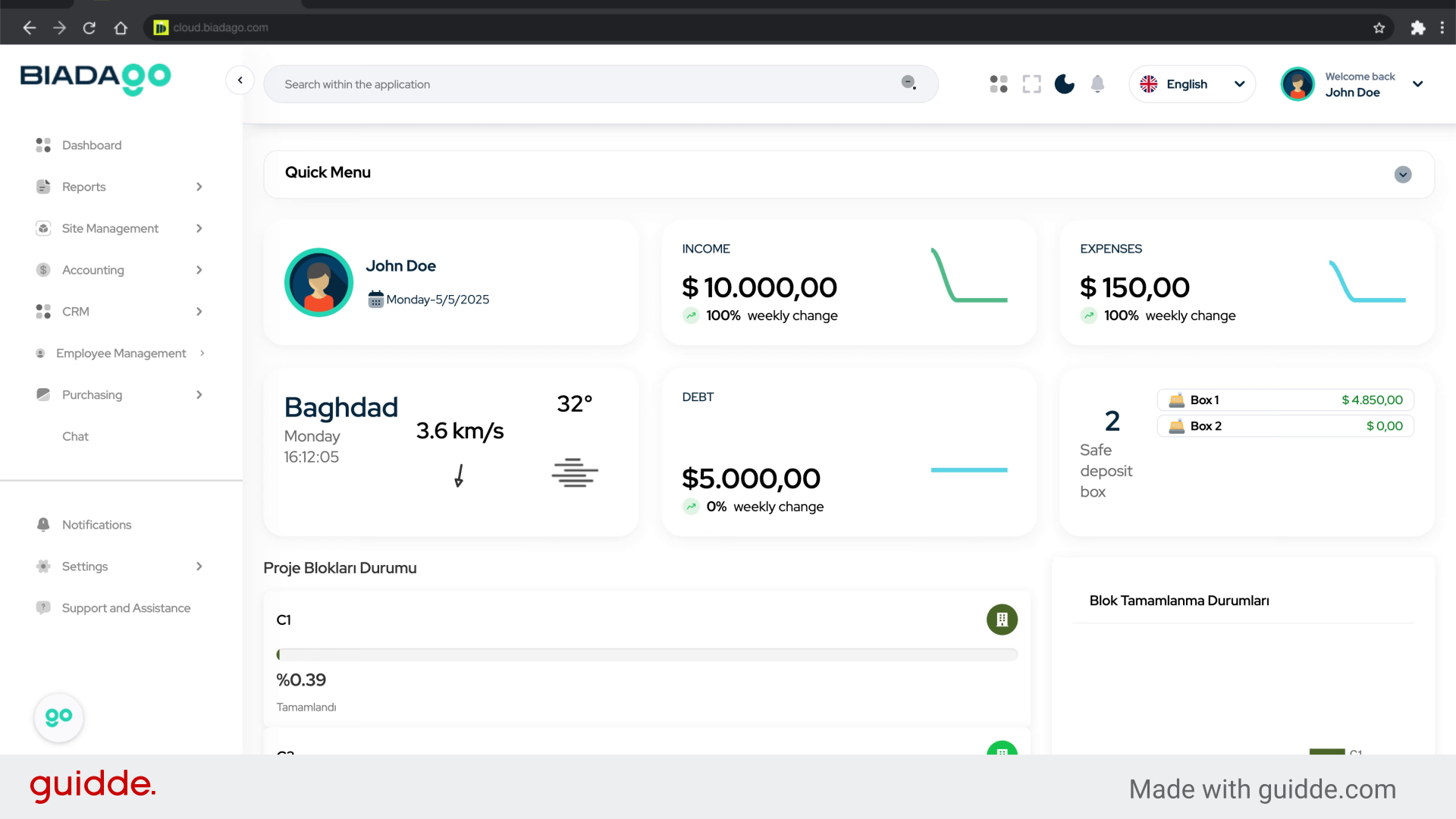Open the English language dropdown
The image size is (1456, 819).
[x=1192, y=84]
